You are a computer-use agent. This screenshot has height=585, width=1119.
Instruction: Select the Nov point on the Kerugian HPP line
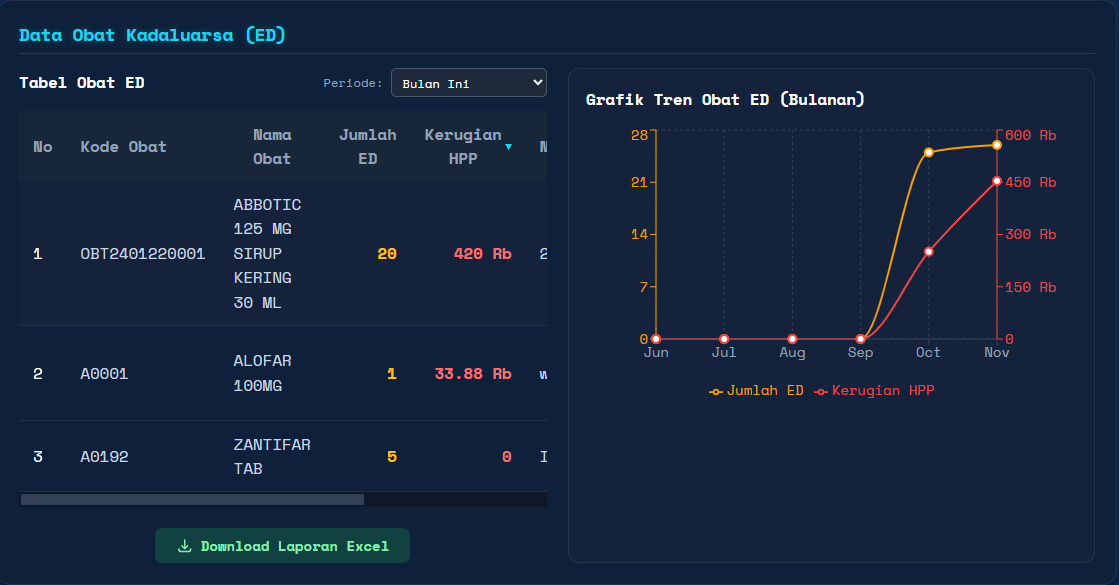click(996, 181)
